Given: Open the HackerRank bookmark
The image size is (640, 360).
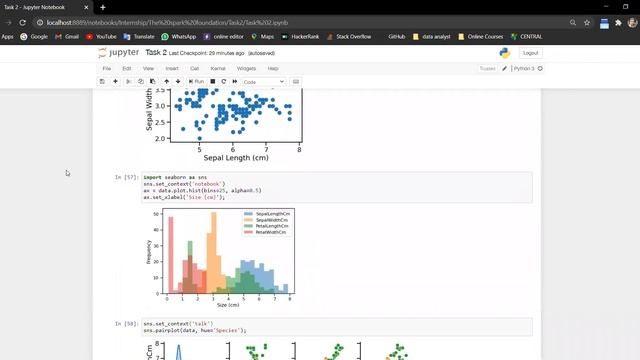Looking at the screenshot, I should pos(300,37).
